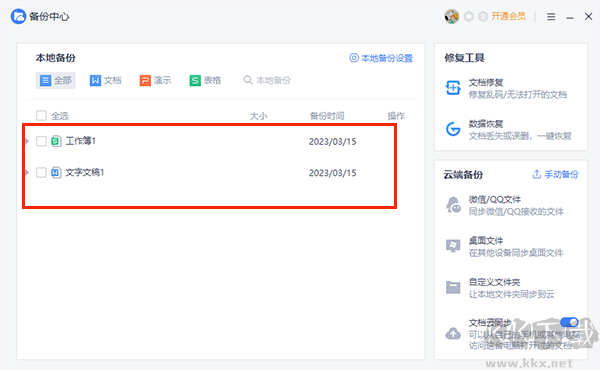Viewport: 600px width, 370px height.
Task: Open the user avatar profile
Action: [452, 16]
